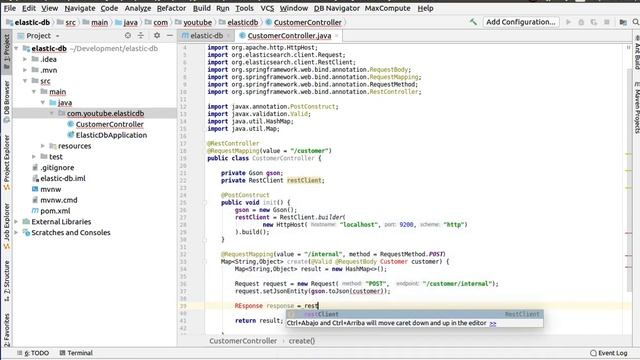The image size is (640, 360).
Task: Open the TODO tool window
Action: tap(33, 353)
